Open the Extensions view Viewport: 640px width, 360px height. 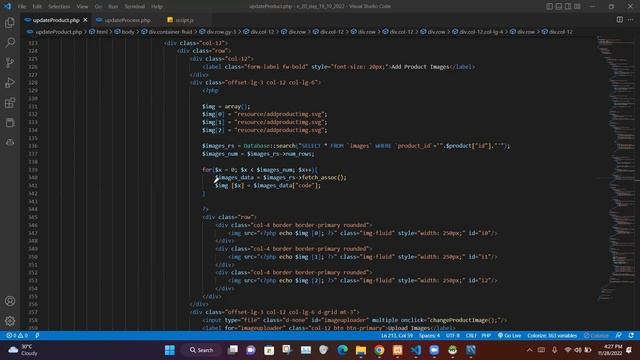10,102
